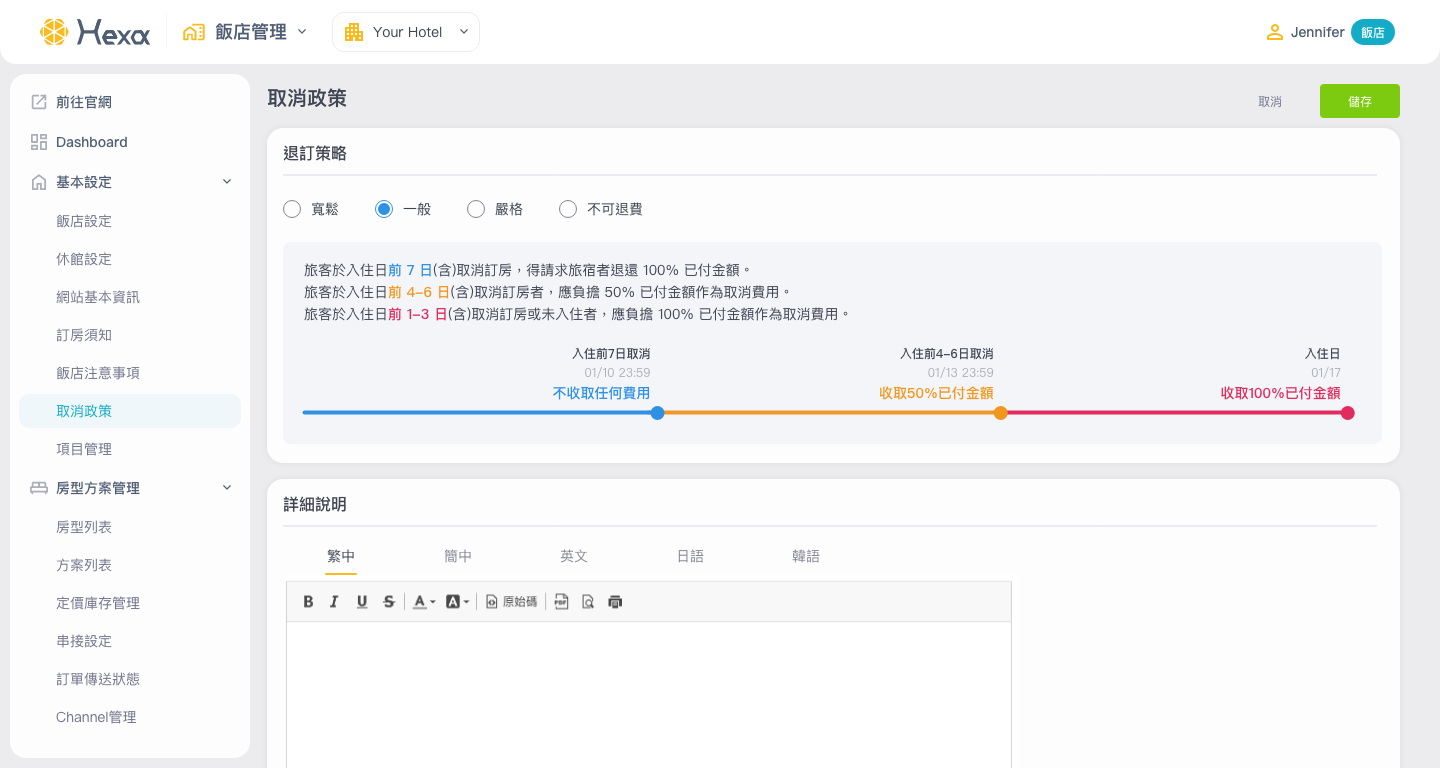Click the underline formatting icon
The image size is (1440, 768).
tap(362, 602)
